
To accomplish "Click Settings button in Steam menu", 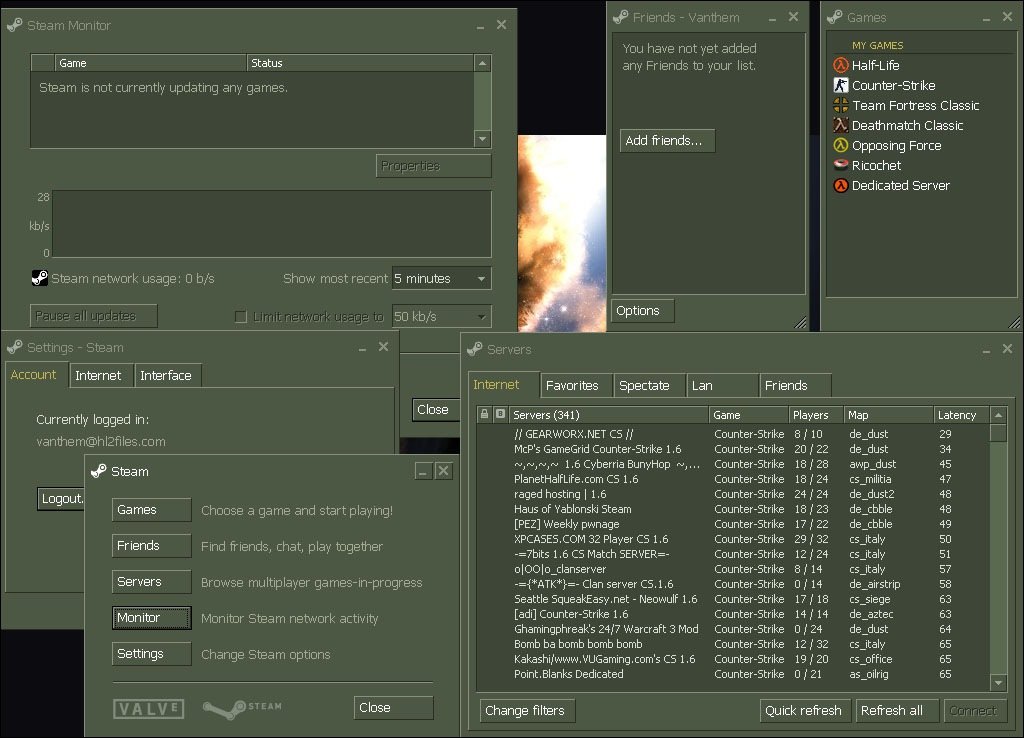I will [152, 654].
